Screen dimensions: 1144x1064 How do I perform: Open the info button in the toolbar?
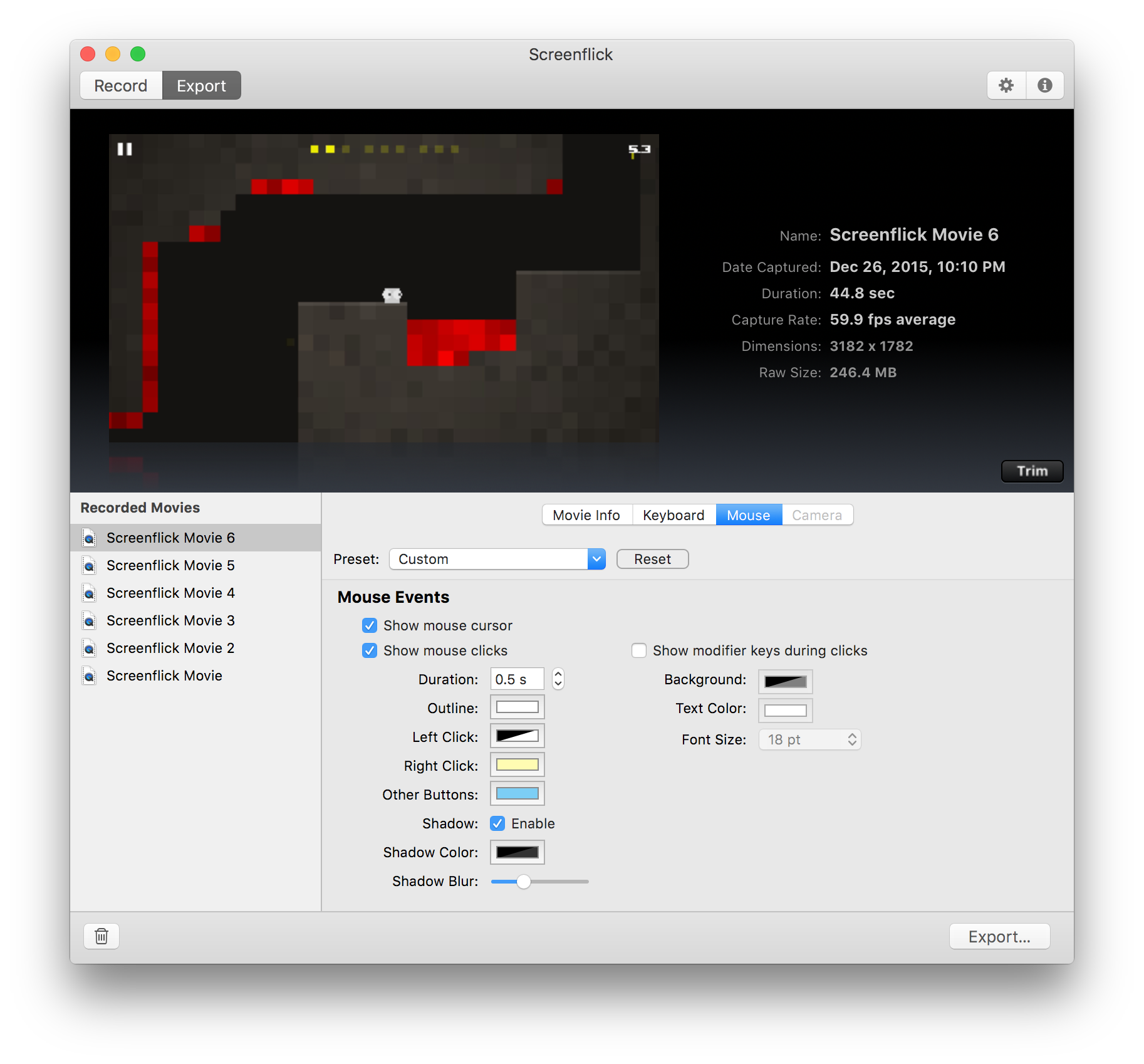click(1044, 85)
